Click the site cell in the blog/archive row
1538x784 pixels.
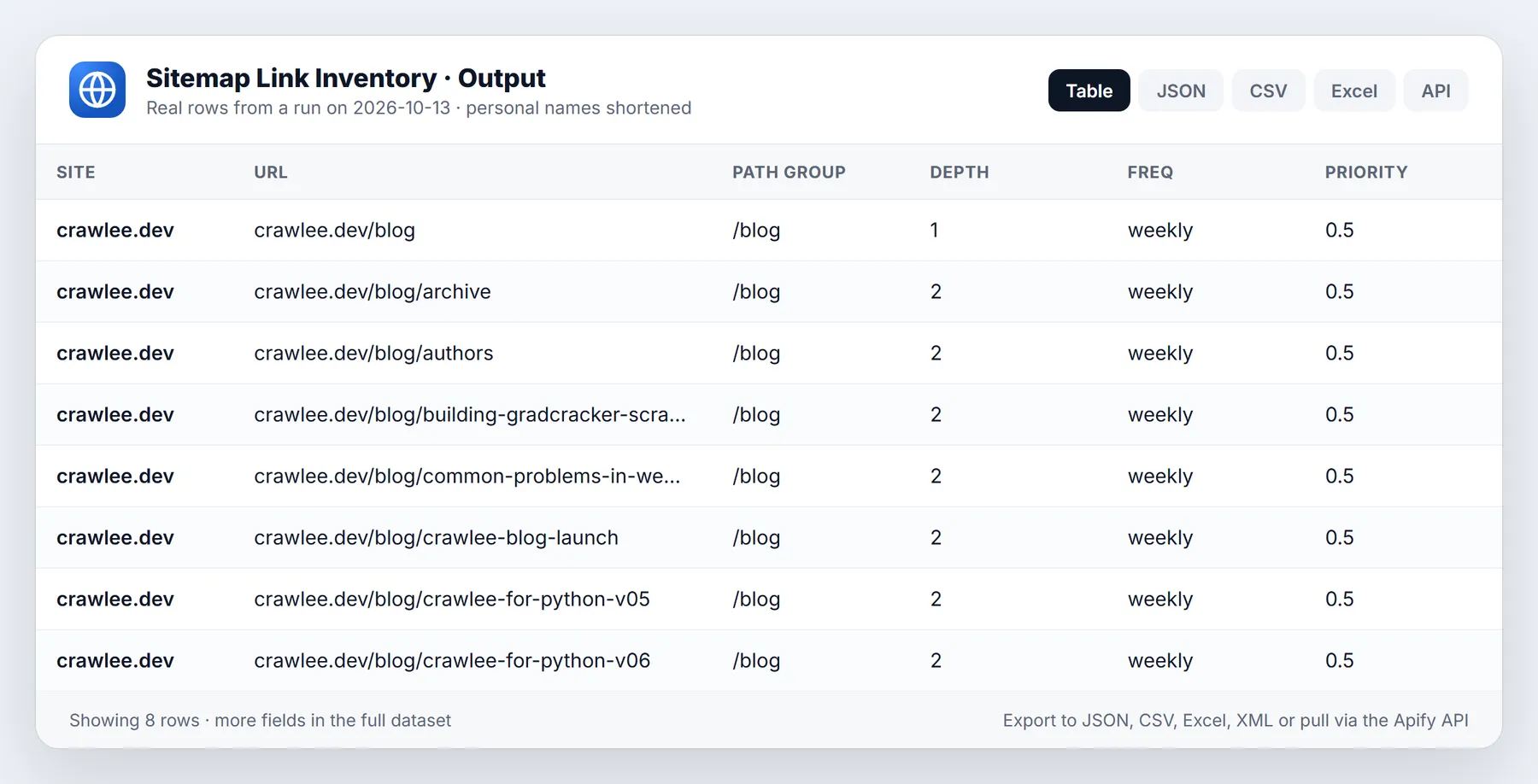click(115, 291)
